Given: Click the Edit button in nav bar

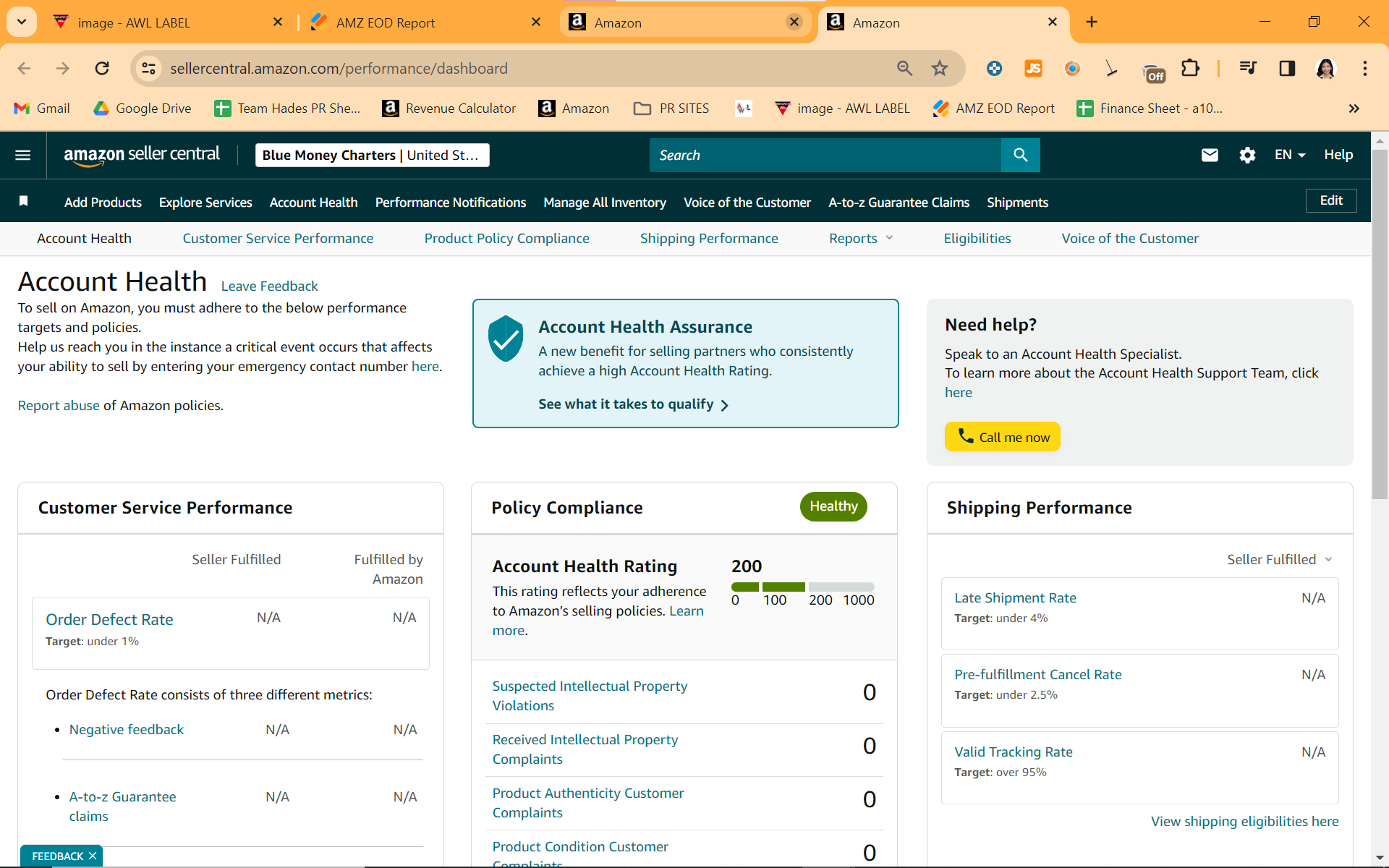Looking at the screenshot, I should (1331, 201).
